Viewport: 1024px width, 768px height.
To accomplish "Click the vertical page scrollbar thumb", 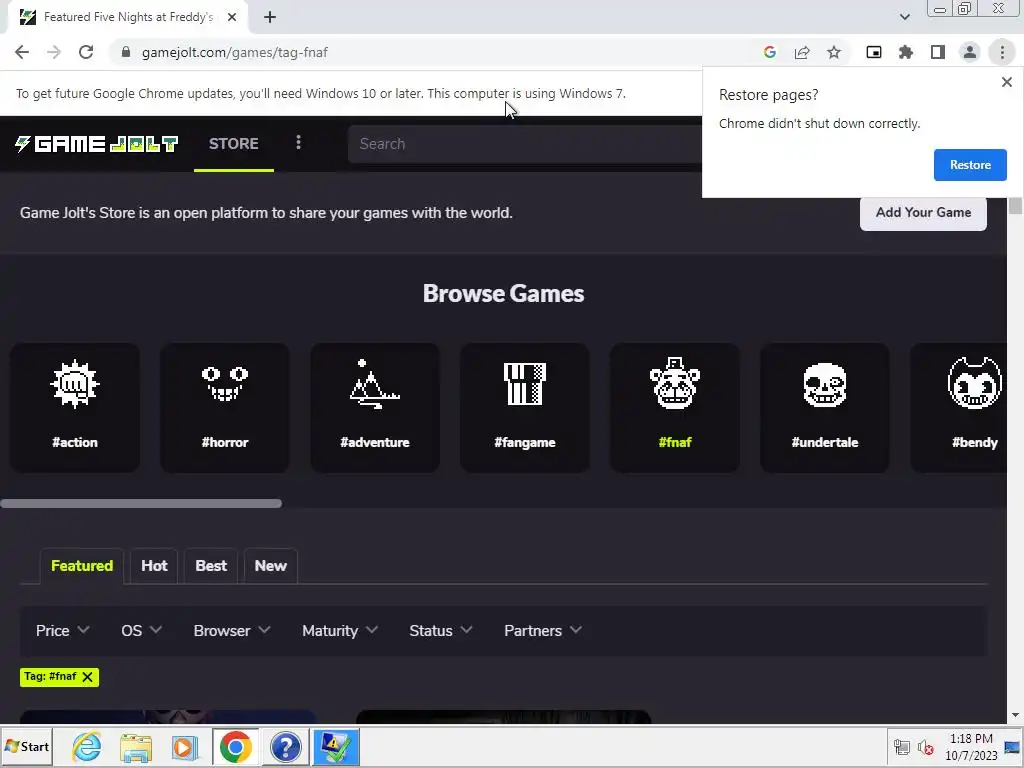I will click(x=1015, y=206).
